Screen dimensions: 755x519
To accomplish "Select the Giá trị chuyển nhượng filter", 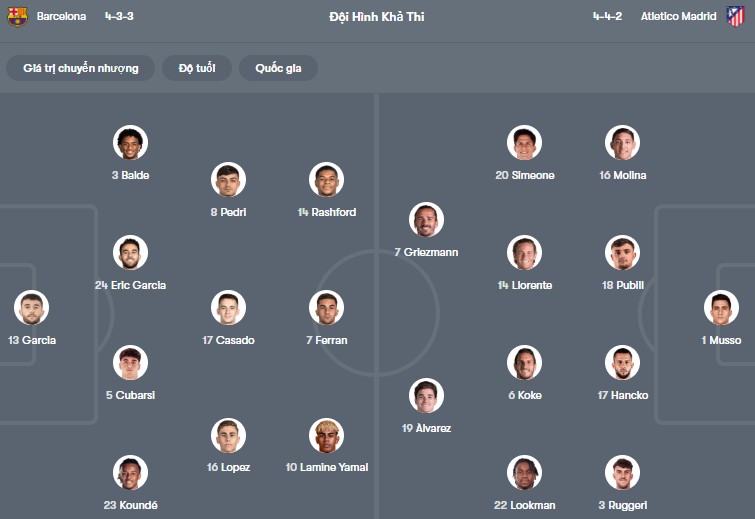I will tap(81, 68).
